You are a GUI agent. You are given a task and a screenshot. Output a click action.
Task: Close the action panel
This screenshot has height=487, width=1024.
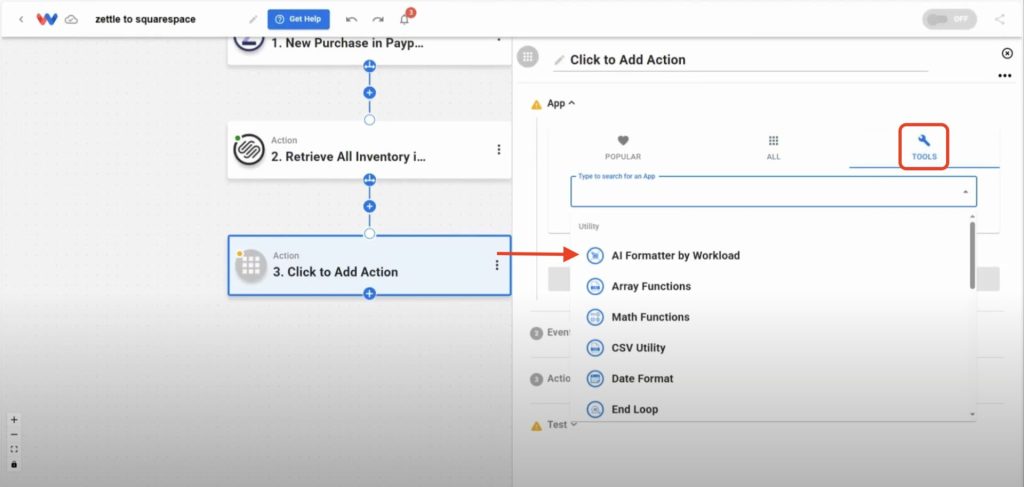[x=1007, y=53]
